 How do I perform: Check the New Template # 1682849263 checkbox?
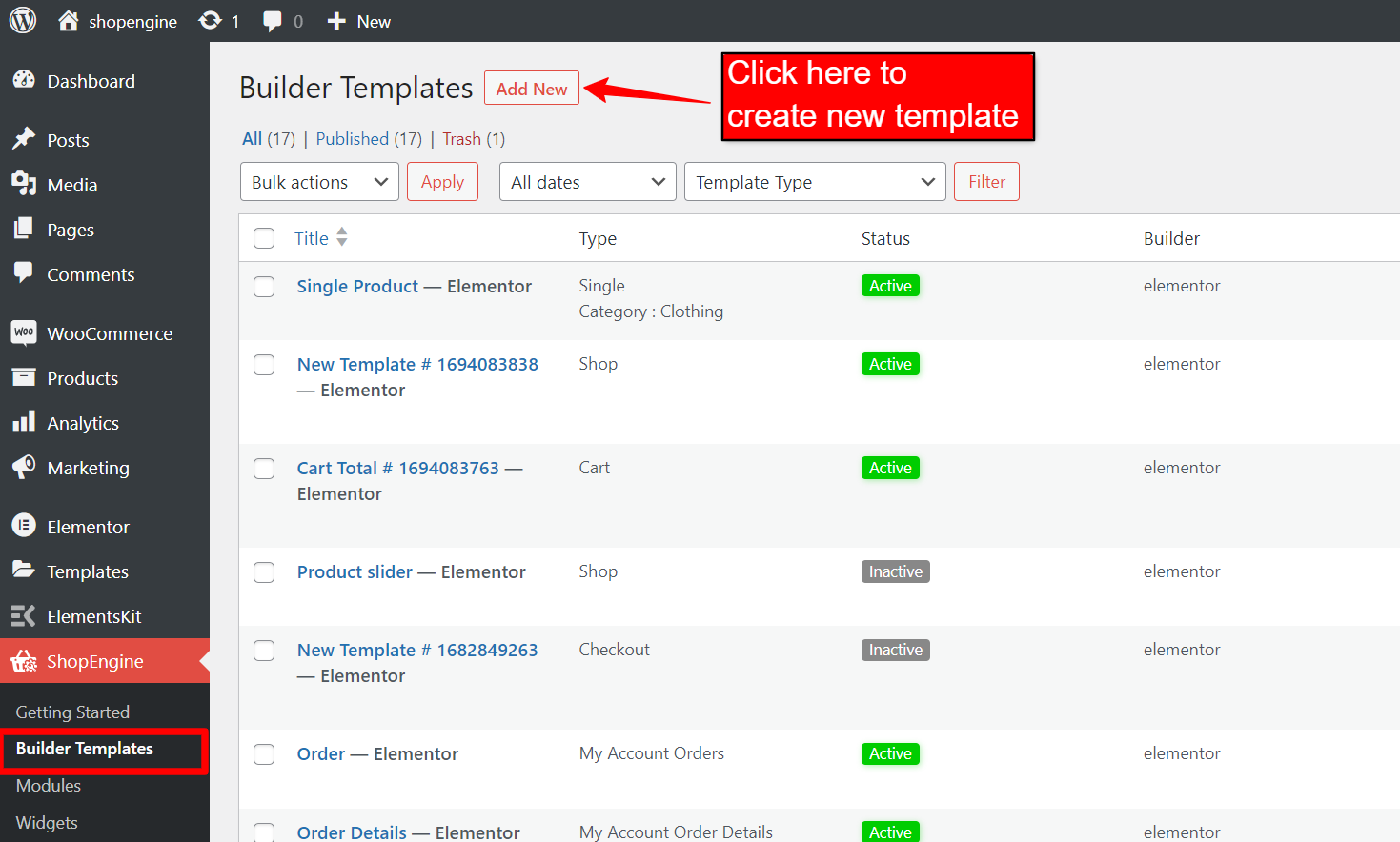264,651
